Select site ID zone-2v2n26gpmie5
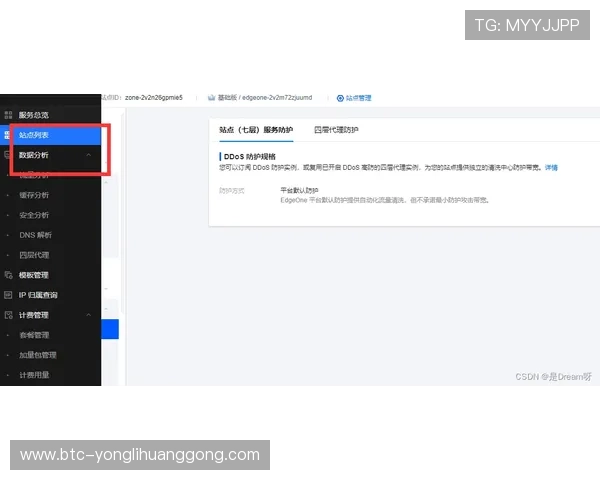This screenshot has width=600, height=480. click(154, 98)
